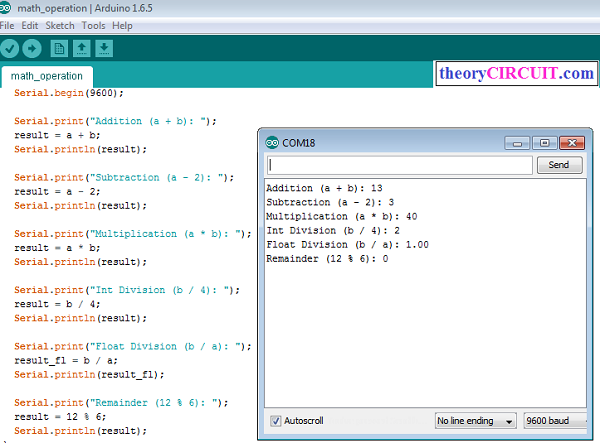Click code line 'result = a + b;'
The height and width of the screenshot is (443, 600).
(57, 135)
